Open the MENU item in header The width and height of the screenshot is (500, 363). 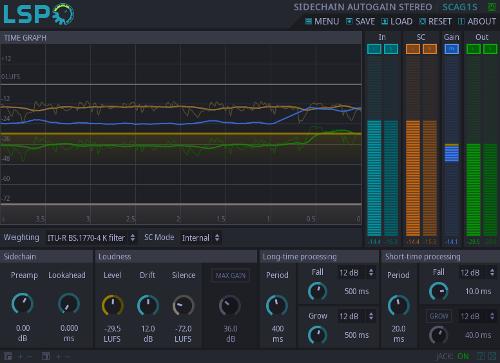tap(322, 22)
